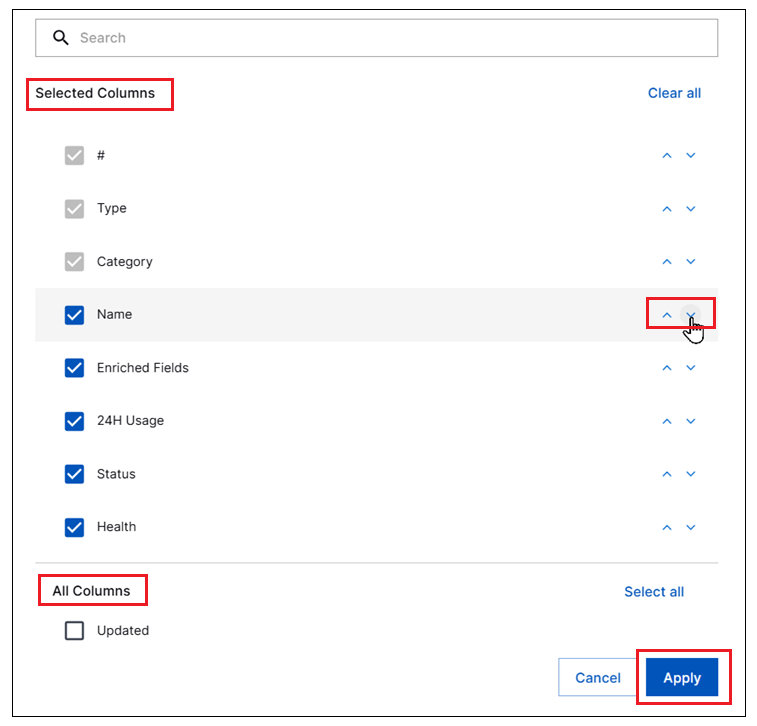Move the Category column down
The image size is (757, 726).
pos(691,262)
